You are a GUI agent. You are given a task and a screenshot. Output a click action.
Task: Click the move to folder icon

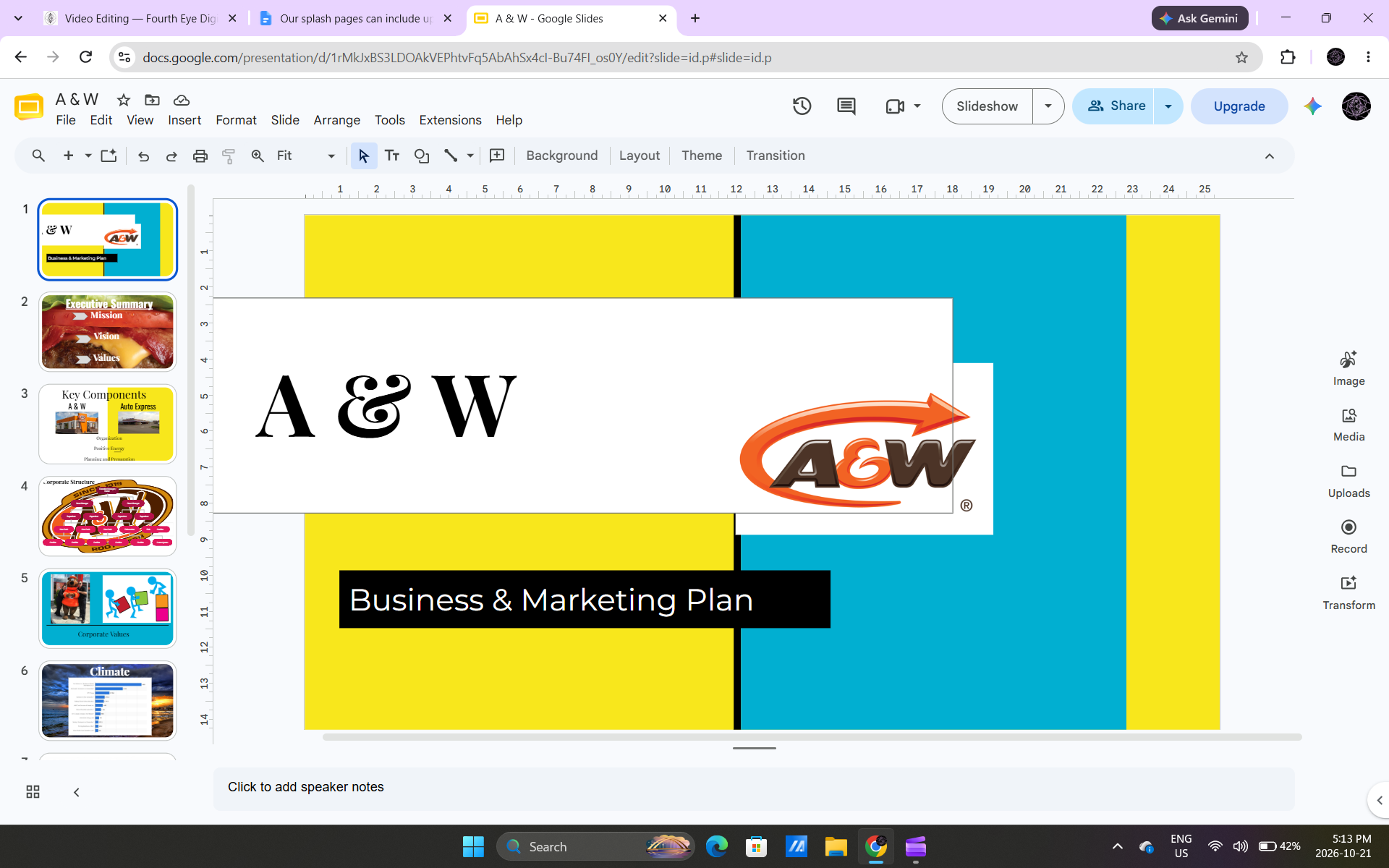[x=152, y=100]
